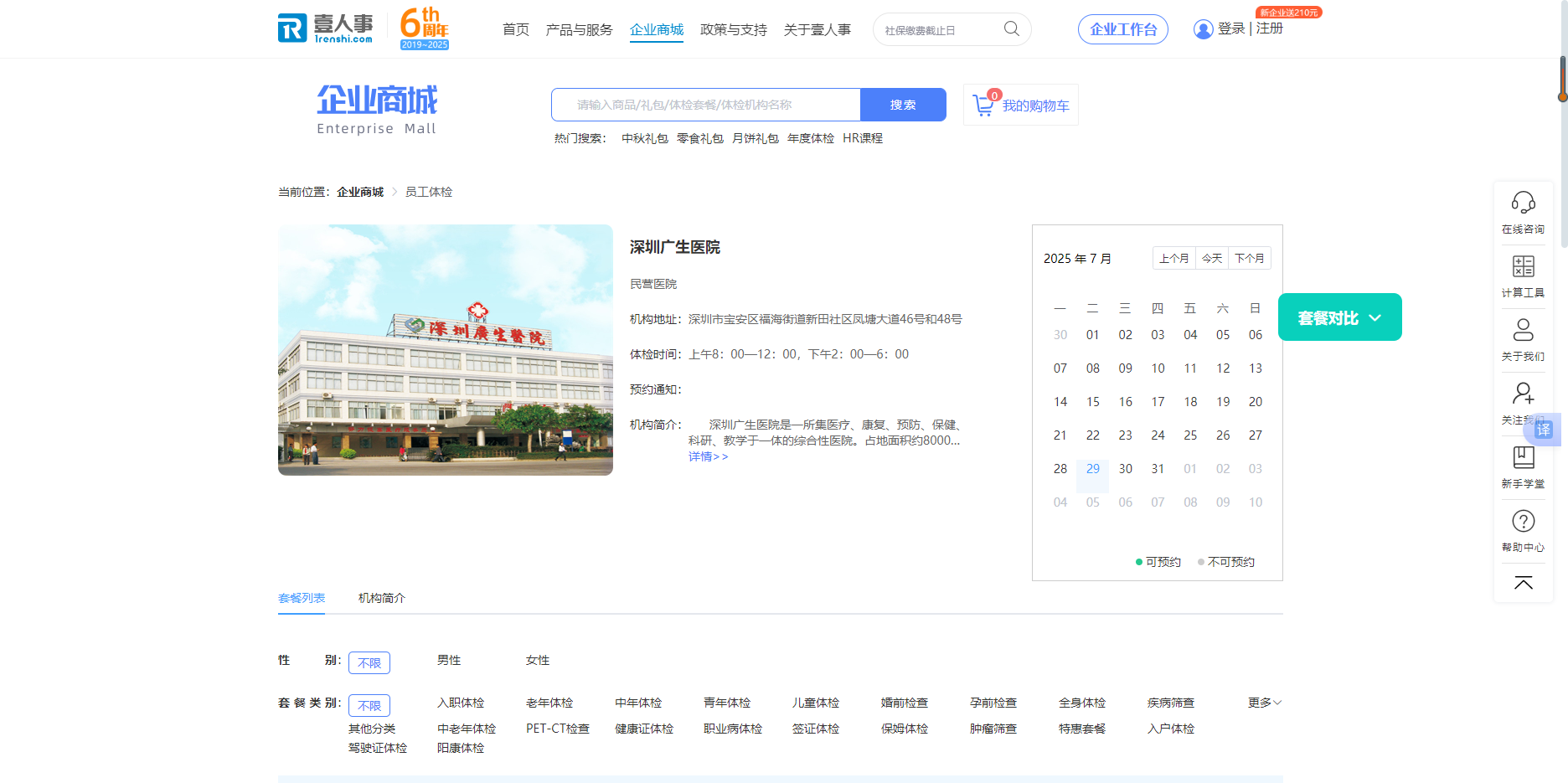This screenshot has height=783, width=1568.
Task: Open 帮助中心 question mark icon
Action: pyautogui.click(x=1524, y=521)
